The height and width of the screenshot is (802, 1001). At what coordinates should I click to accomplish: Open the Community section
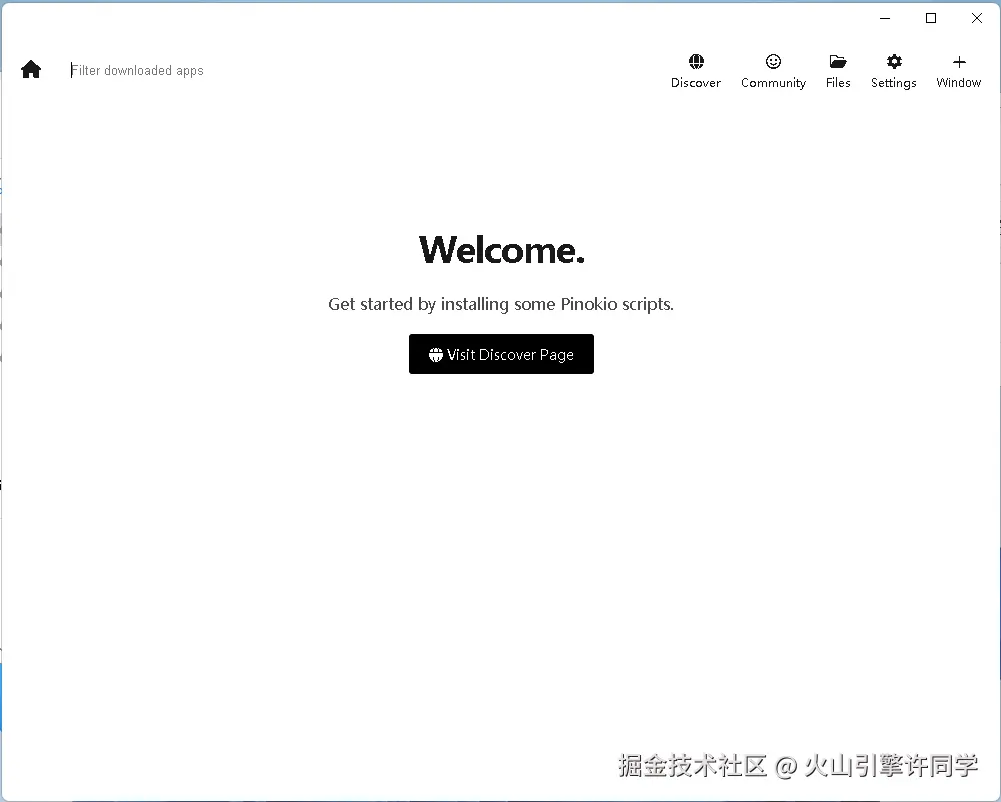773,71
